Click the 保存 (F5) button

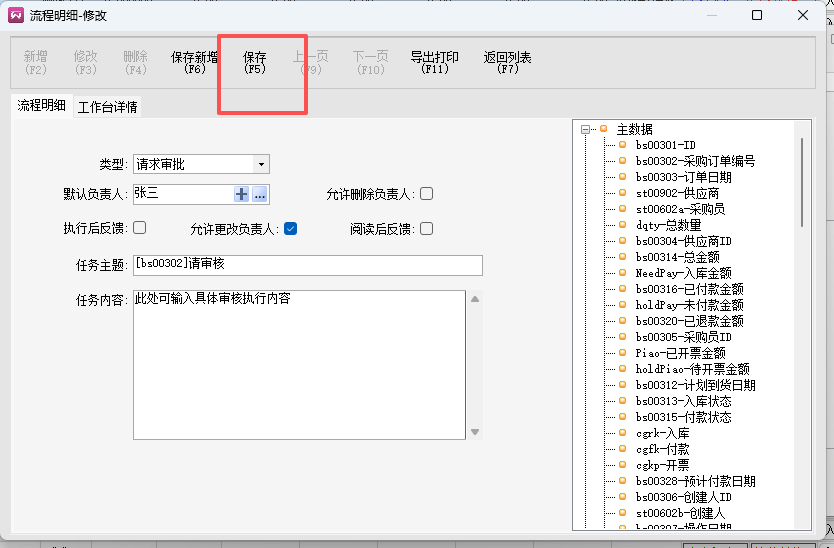coord(255,63)
